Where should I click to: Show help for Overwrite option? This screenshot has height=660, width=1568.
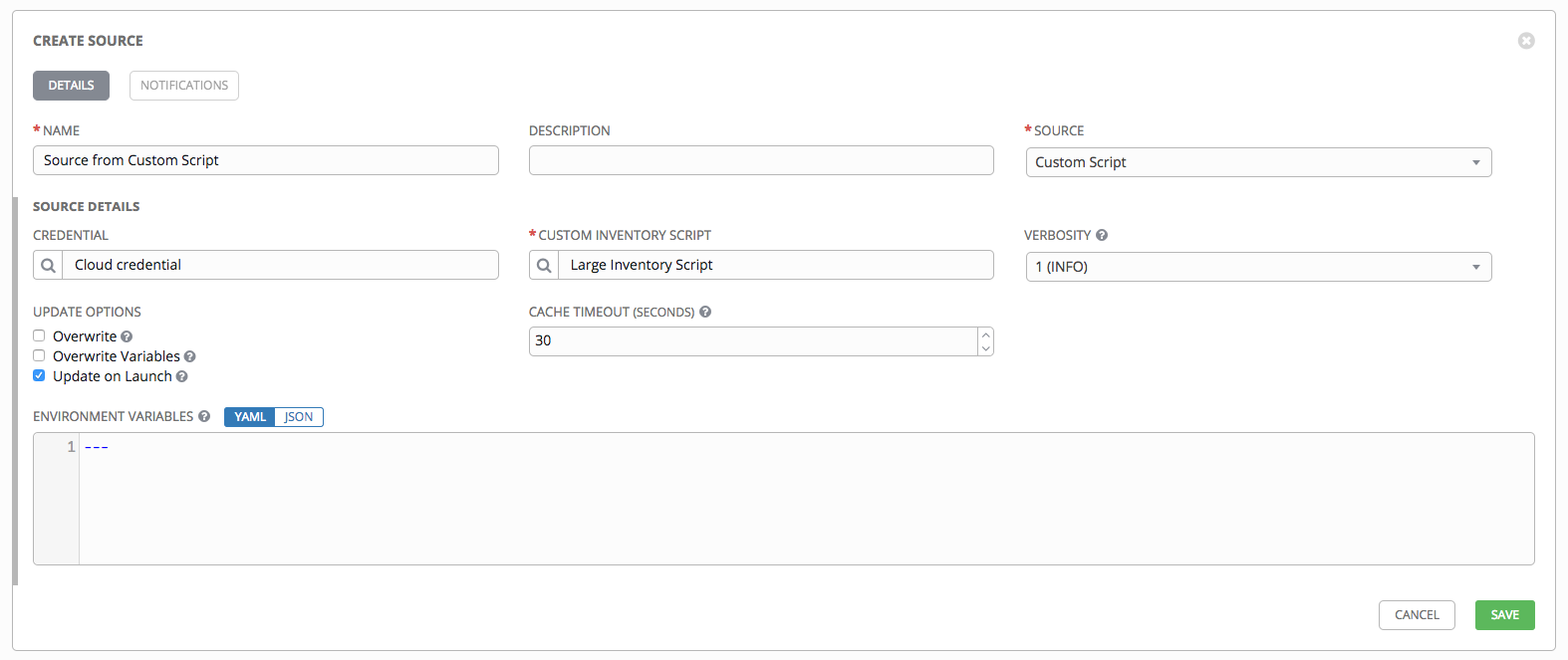[127, 336]
